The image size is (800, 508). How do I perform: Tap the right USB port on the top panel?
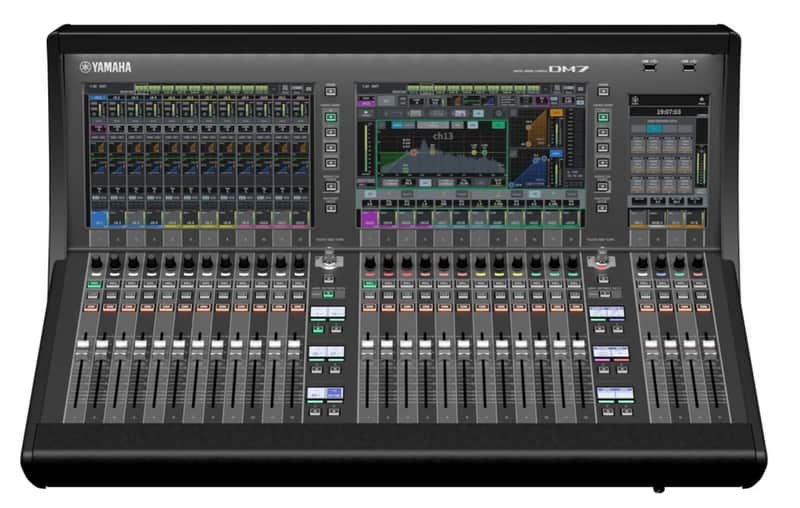688,66
